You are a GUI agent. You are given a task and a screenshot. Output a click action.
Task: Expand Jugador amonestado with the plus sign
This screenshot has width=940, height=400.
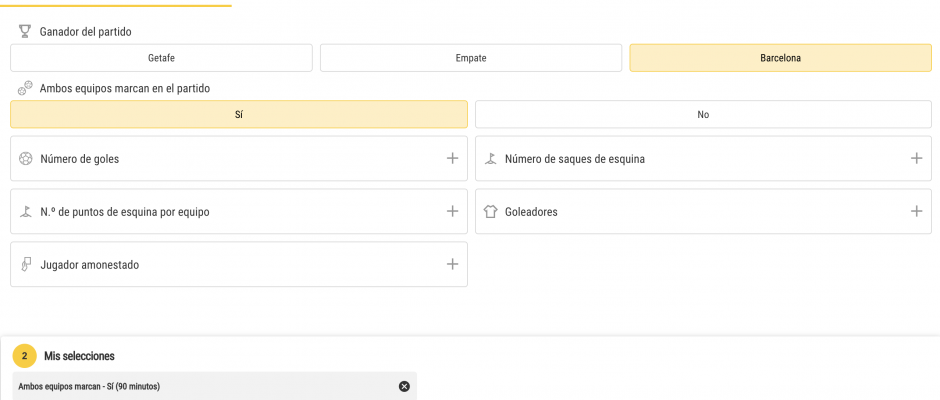452,264
